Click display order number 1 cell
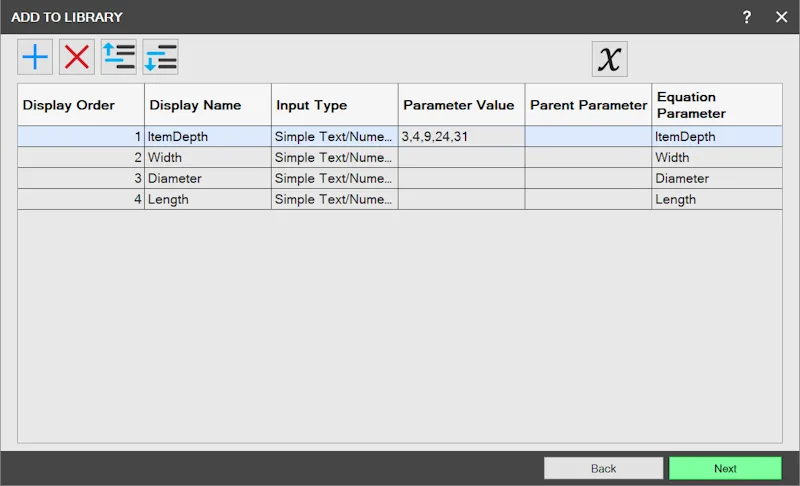 click(x=81, y=137)
